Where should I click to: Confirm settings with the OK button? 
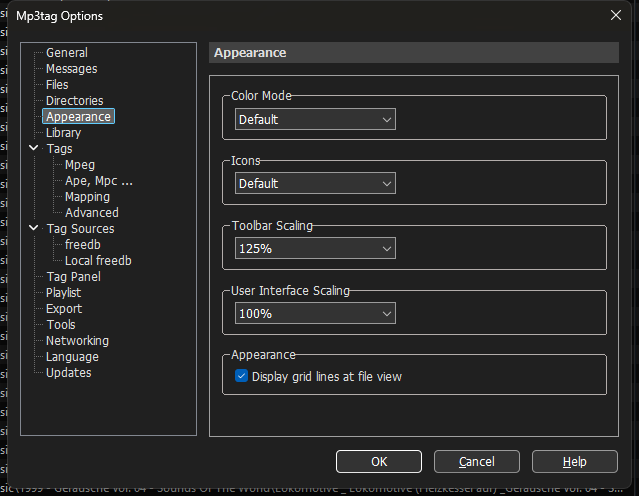(379, 461)
